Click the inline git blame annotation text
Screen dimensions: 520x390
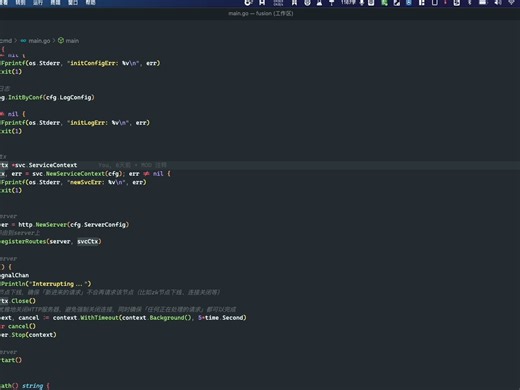[132, 165]
